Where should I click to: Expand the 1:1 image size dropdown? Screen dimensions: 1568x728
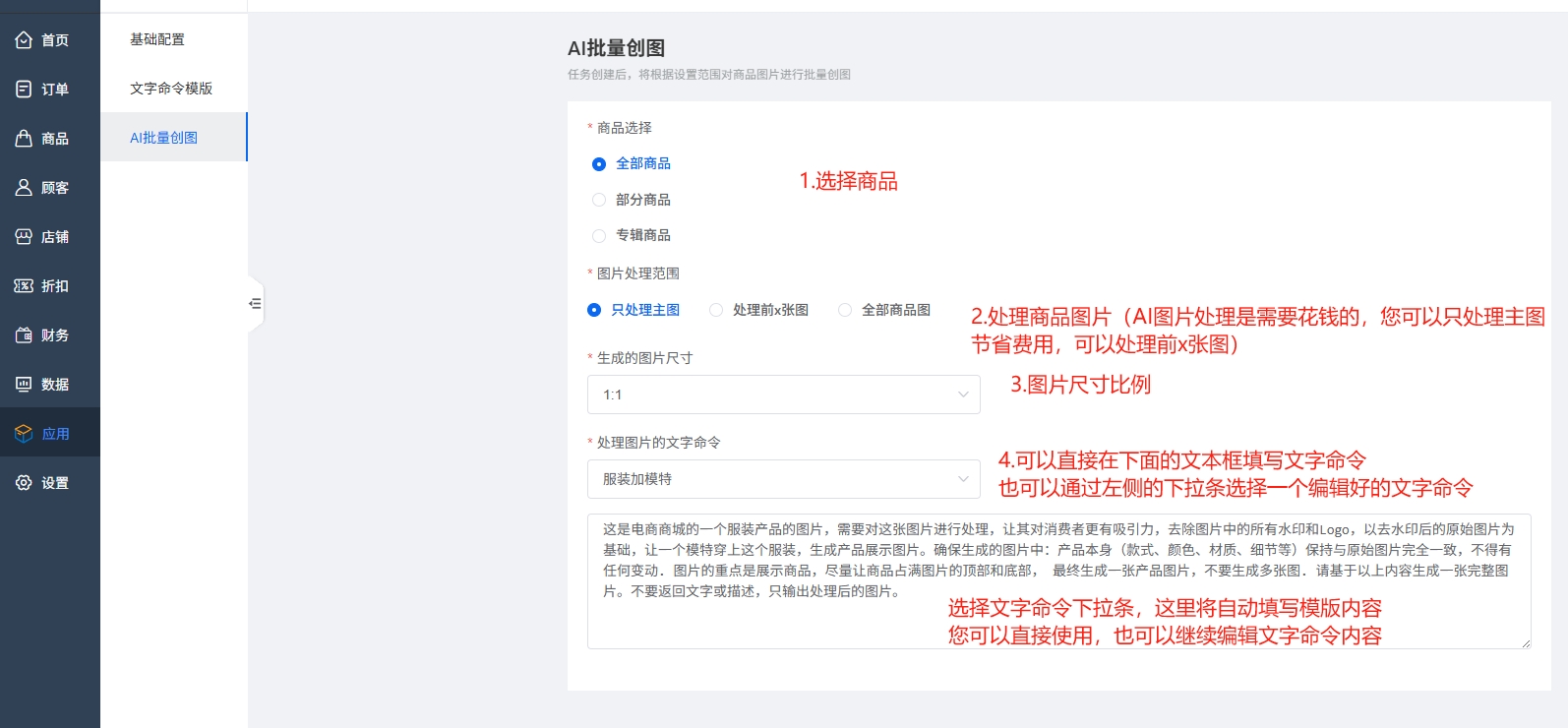783,394
